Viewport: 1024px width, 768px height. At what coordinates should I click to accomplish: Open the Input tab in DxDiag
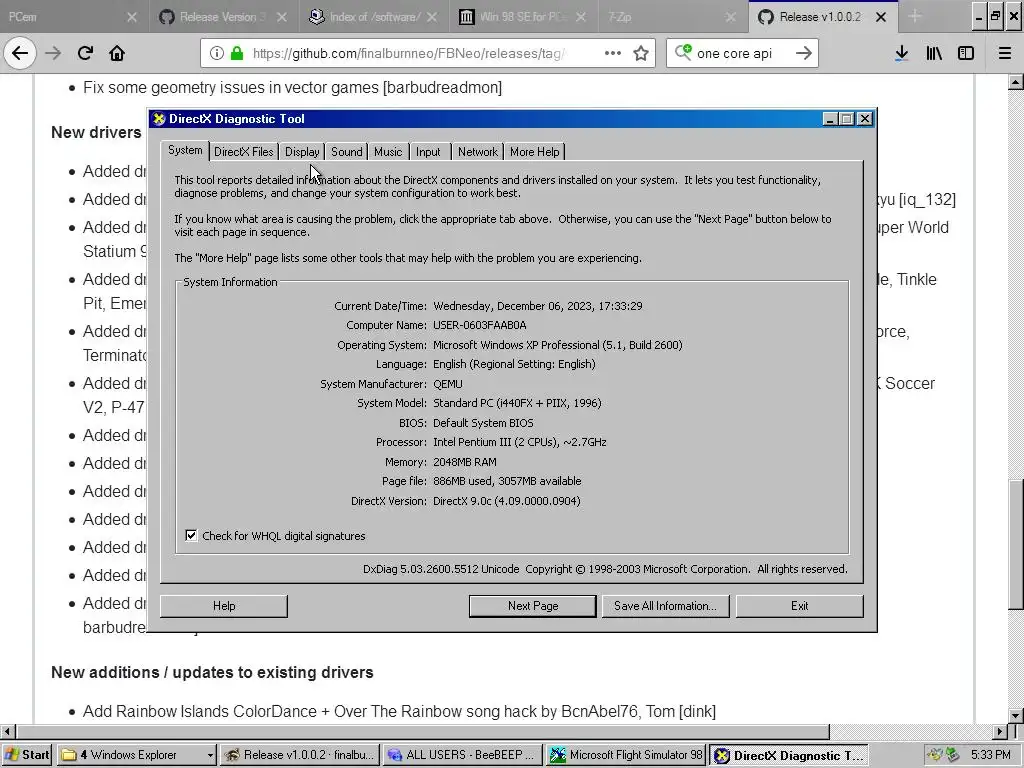(428, 152)
